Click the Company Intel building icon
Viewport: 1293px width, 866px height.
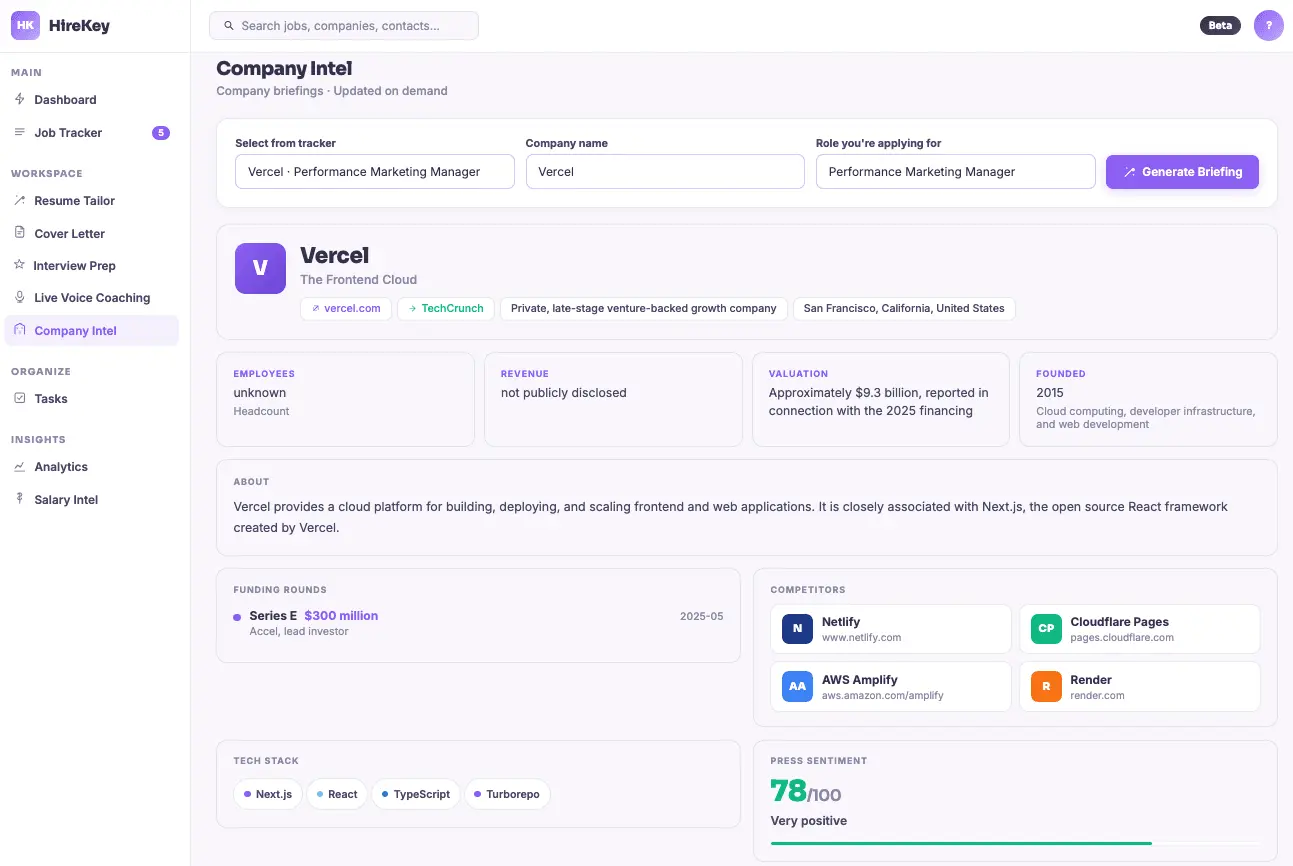19,330
